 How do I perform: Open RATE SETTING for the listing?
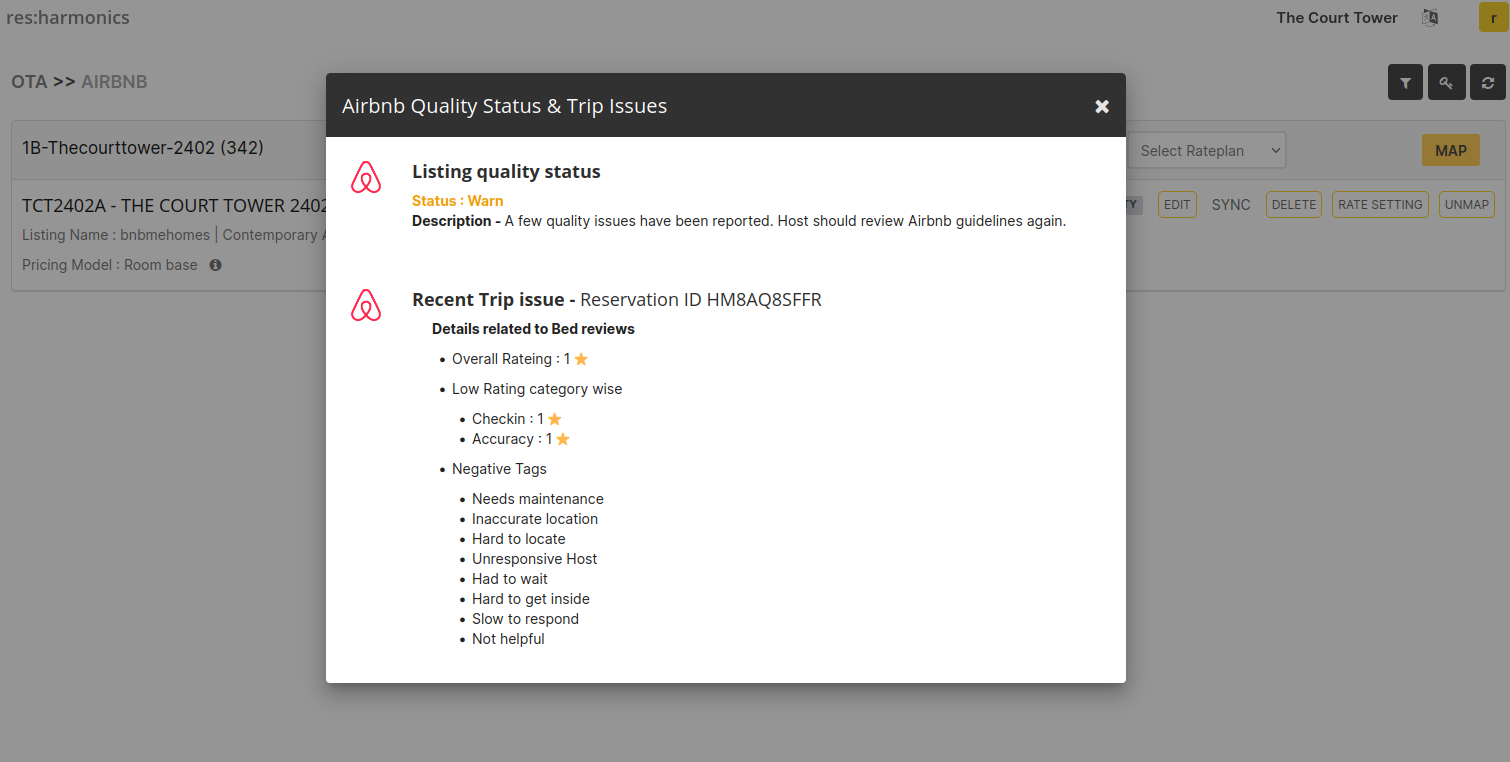1380,205
